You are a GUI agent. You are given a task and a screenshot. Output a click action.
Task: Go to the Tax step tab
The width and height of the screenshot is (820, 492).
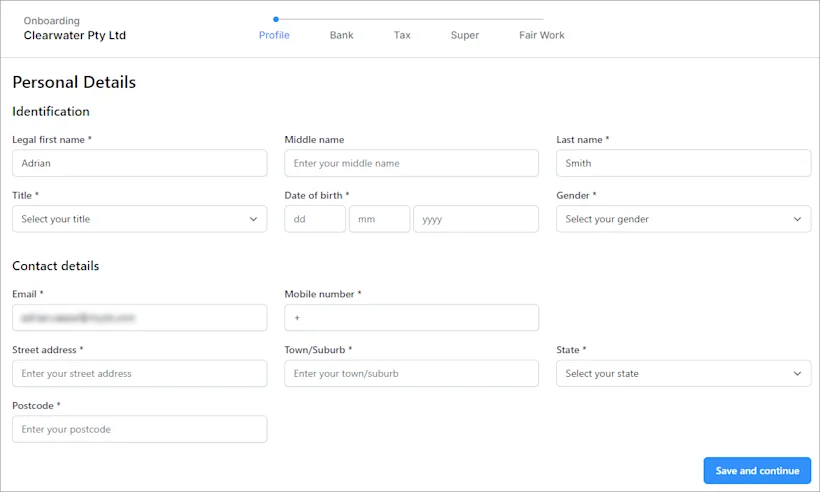[402, 35]
